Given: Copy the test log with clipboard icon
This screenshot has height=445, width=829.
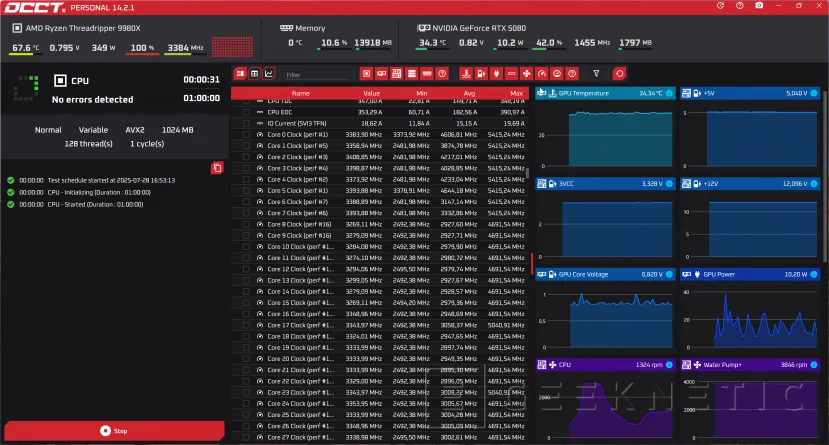Looking at the screenshot, I should [x=217, y=168].
